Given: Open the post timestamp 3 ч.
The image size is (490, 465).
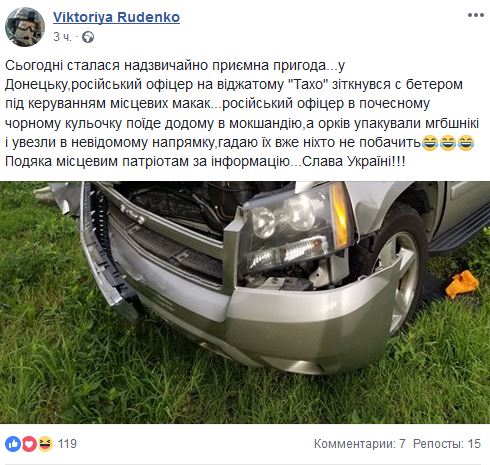Looking at the screenshot, I should point(62,37).
